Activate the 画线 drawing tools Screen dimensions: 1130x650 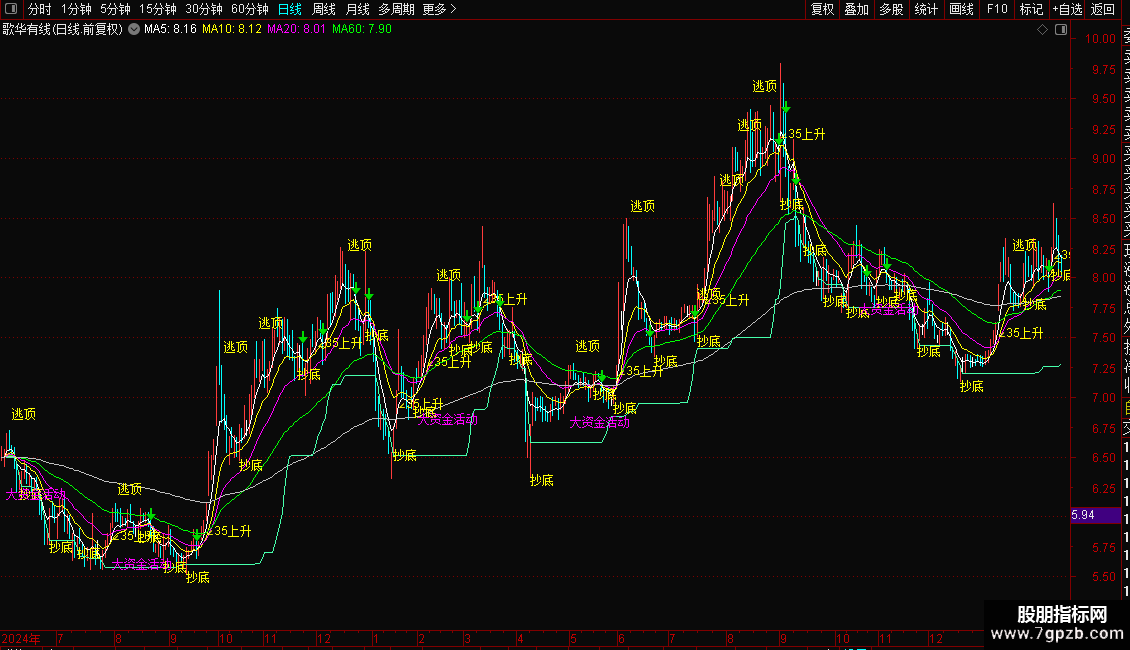[961, 9]
